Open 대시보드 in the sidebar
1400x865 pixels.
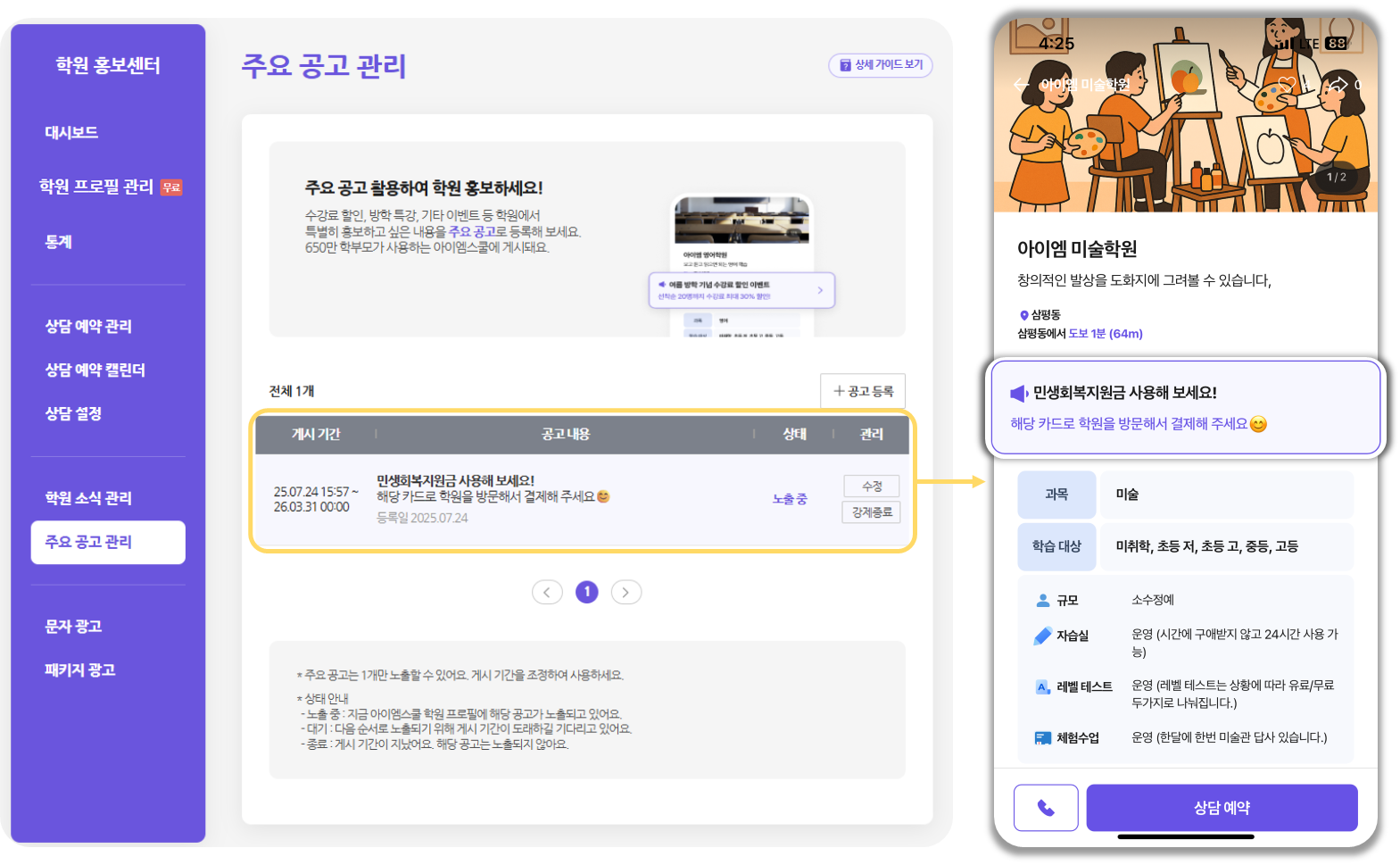click(71, 132)
